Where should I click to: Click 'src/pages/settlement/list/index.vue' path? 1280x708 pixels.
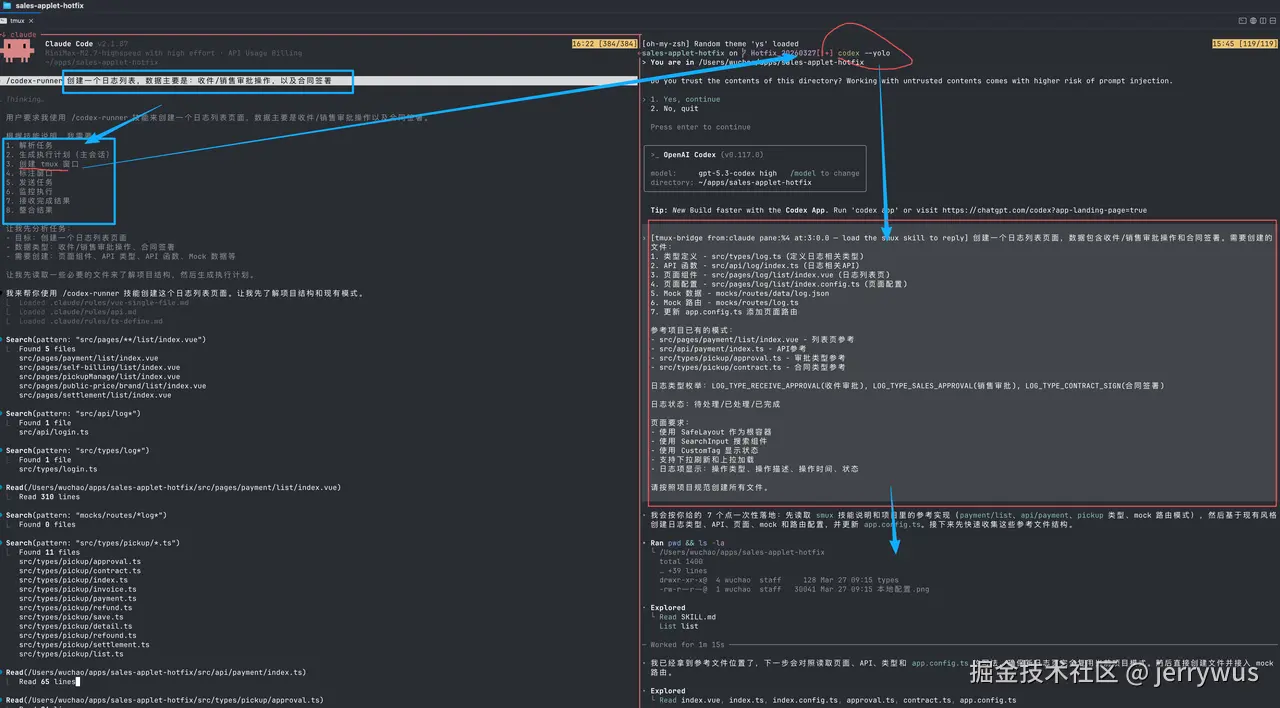point(94,395)
